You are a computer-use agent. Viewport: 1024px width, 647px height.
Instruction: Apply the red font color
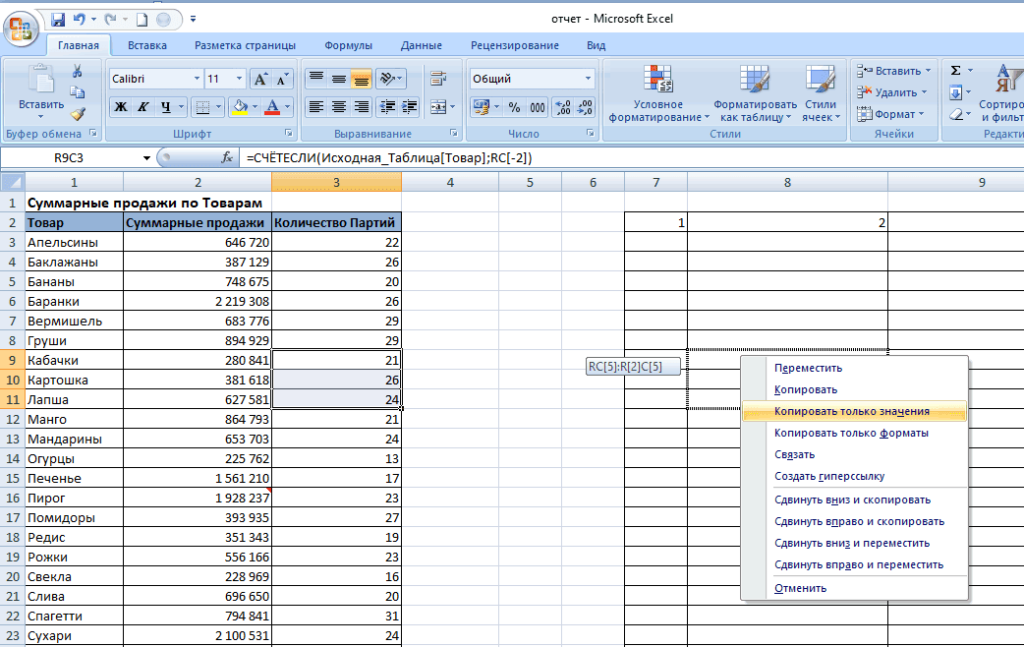(272, 106)
